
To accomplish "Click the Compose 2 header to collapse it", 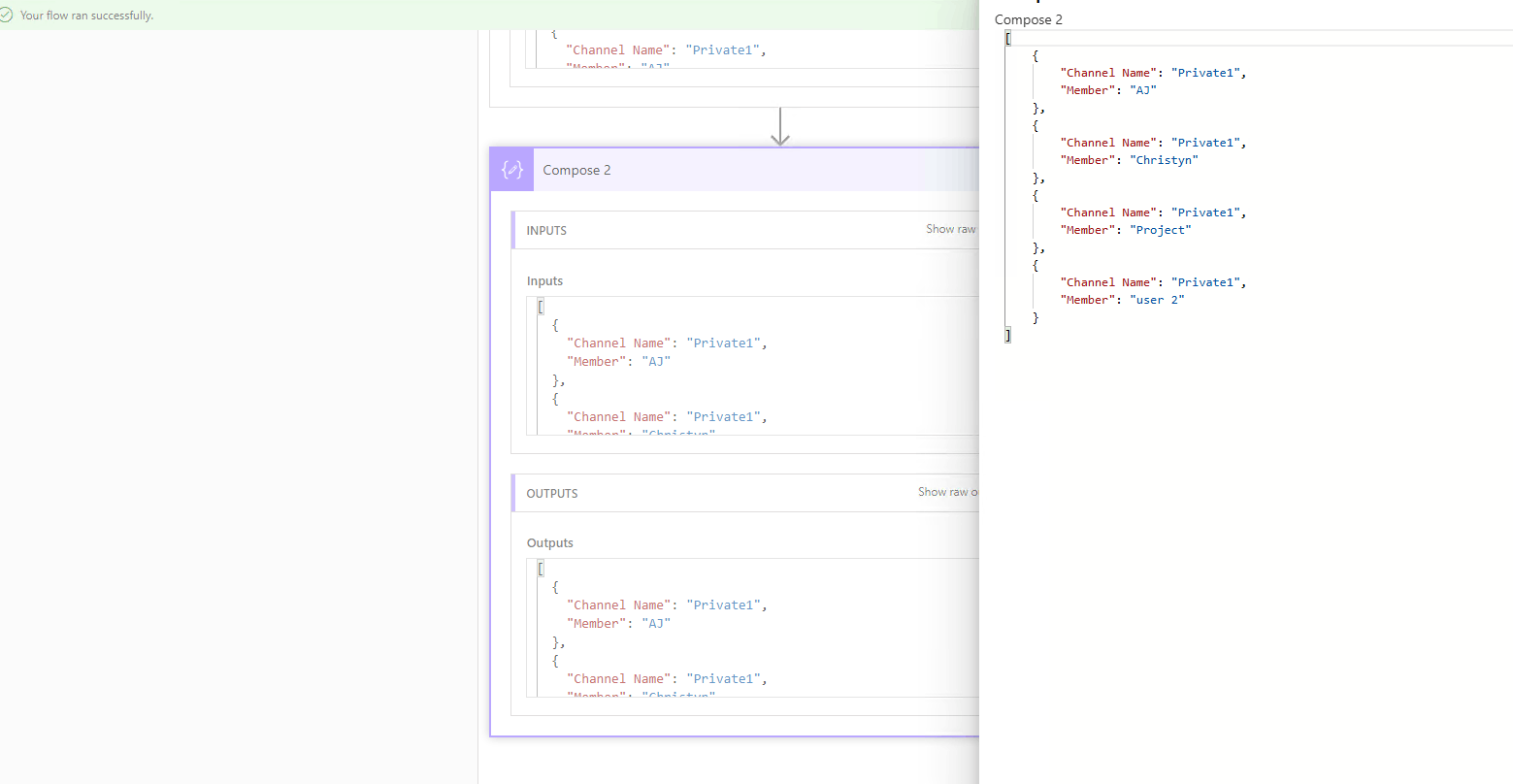I will click(x=577, y=169).
